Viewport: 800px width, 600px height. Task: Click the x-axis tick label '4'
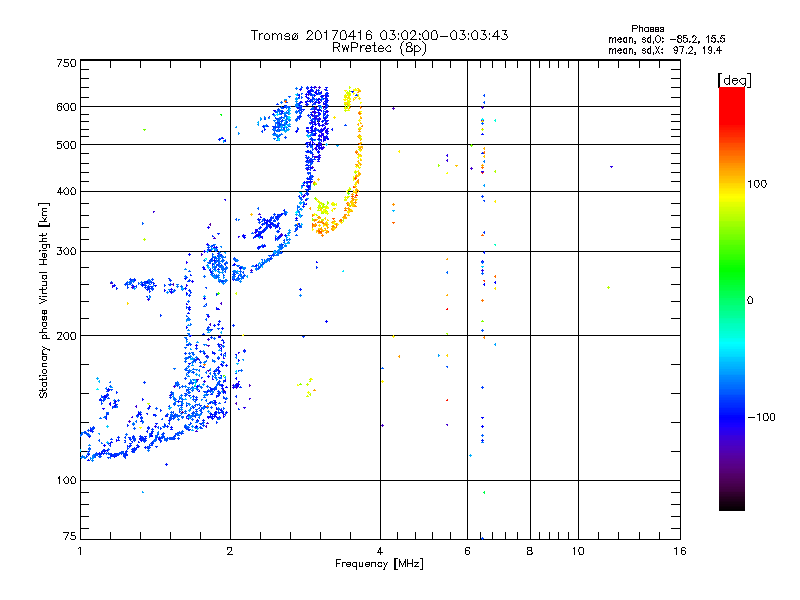(x=380, y=551)
